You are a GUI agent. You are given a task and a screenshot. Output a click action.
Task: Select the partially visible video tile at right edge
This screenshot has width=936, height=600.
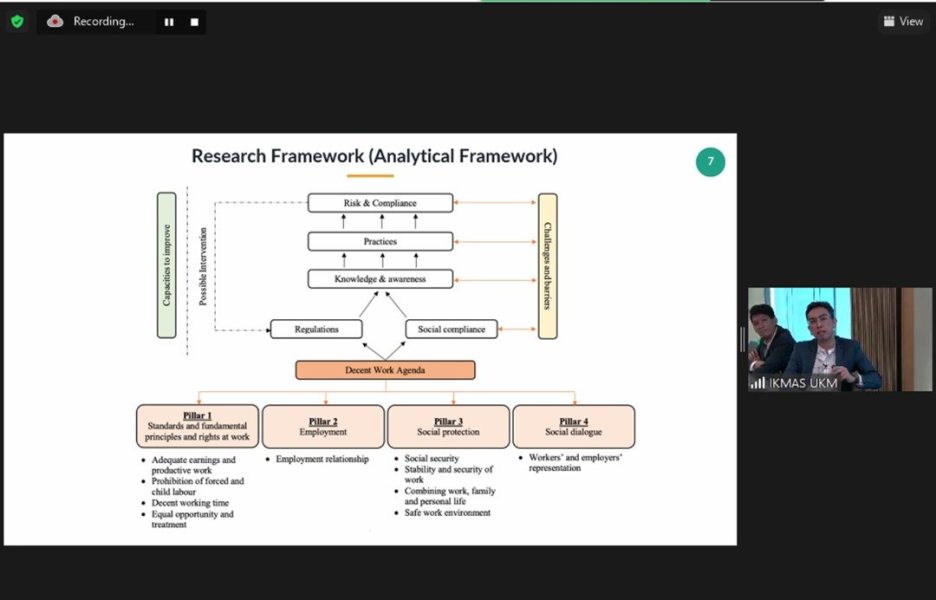pos(916,339)
